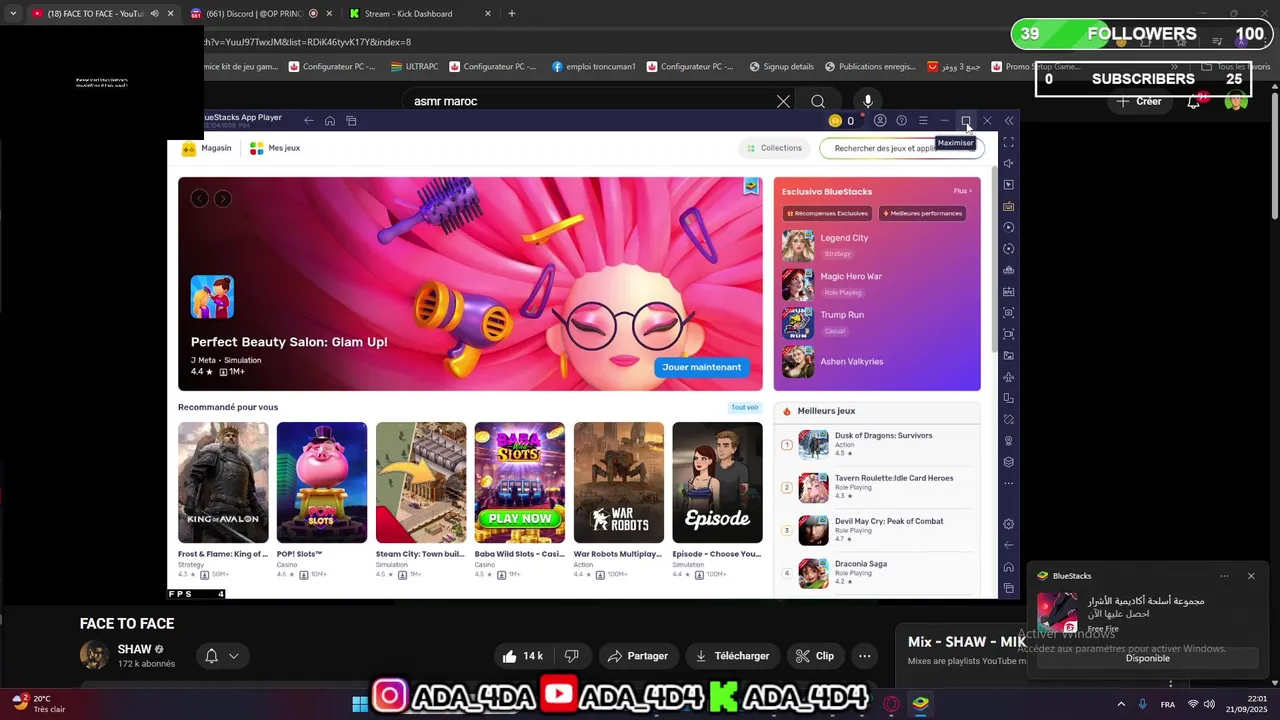Open ULTRAPC bookmark
The width and height of the screenshot is (1280, 720).
tap(415, 67)
